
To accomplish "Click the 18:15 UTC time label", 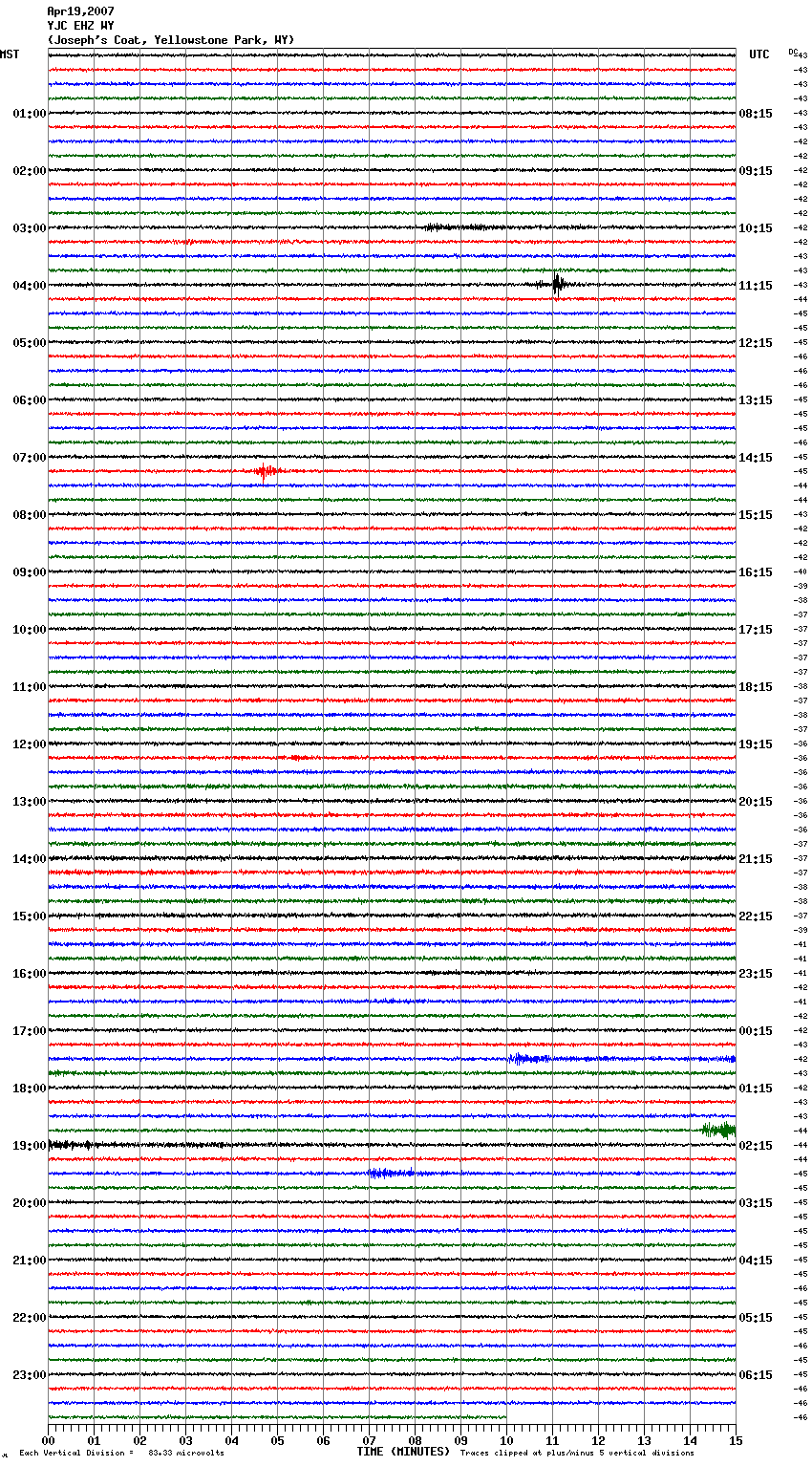I will pos(756,687).
